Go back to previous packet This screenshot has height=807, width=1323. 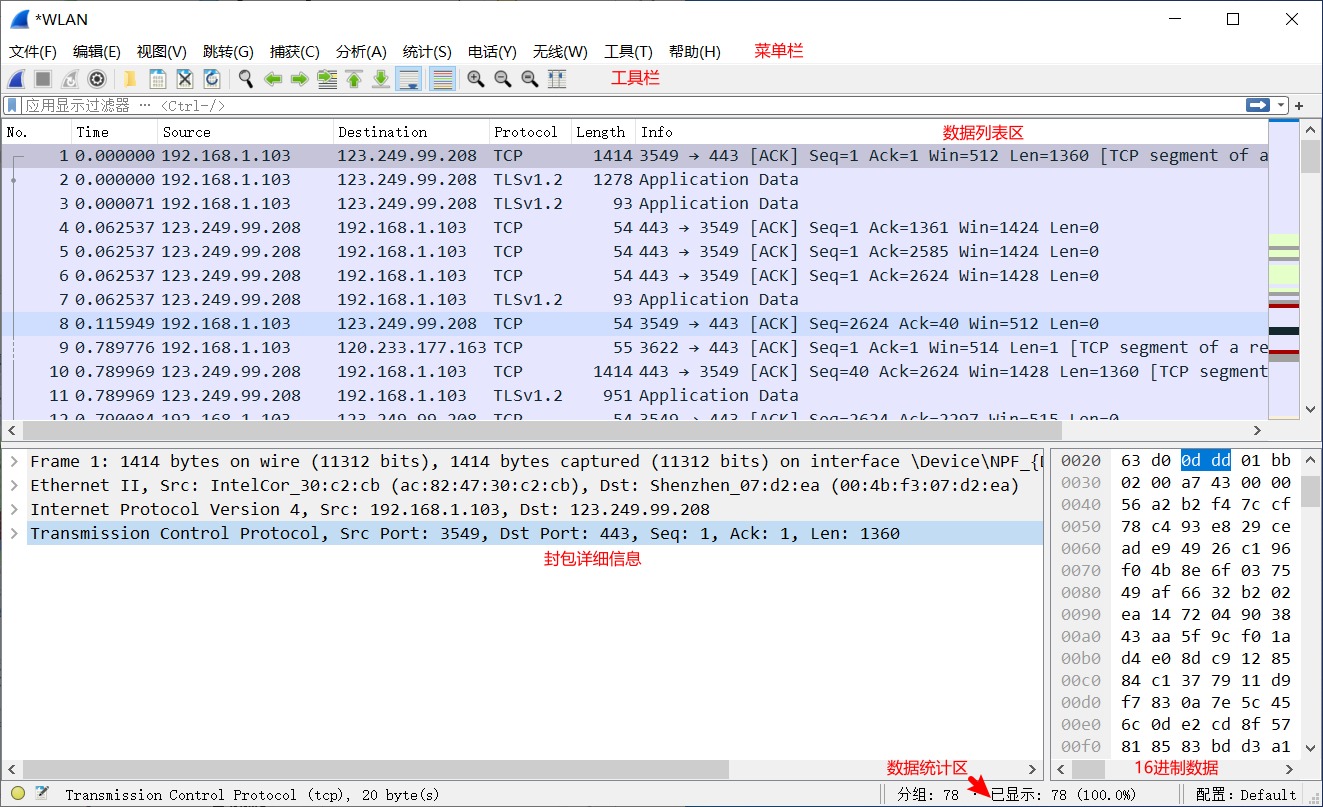coord(272,79)
